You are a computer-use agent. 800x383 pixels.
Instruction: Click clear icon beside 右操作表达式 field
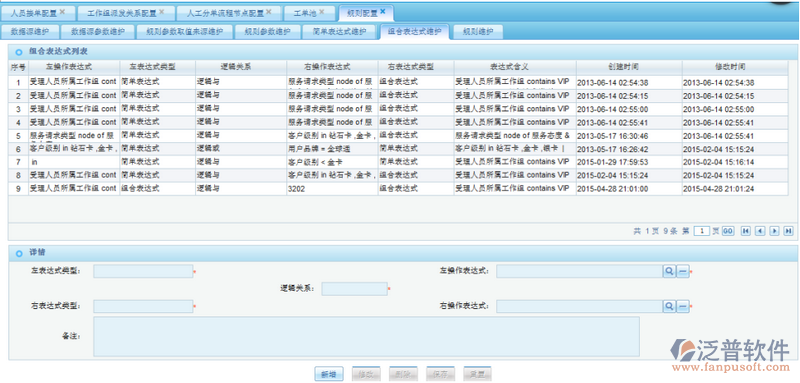coord(683,307)
